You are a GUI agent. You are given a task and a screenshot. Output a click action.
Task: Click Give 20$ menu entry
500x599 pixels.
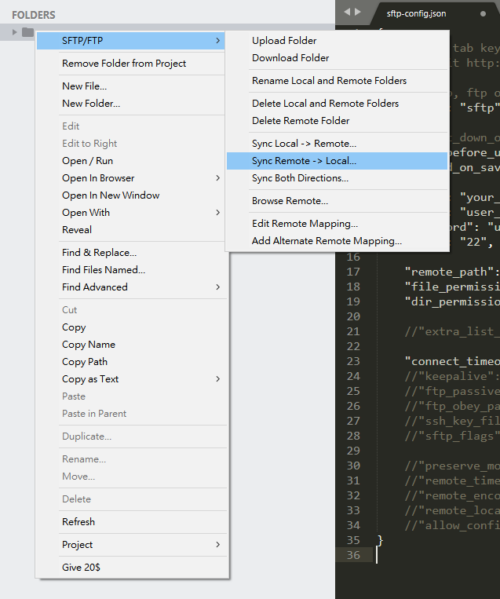tap(132, 568)
